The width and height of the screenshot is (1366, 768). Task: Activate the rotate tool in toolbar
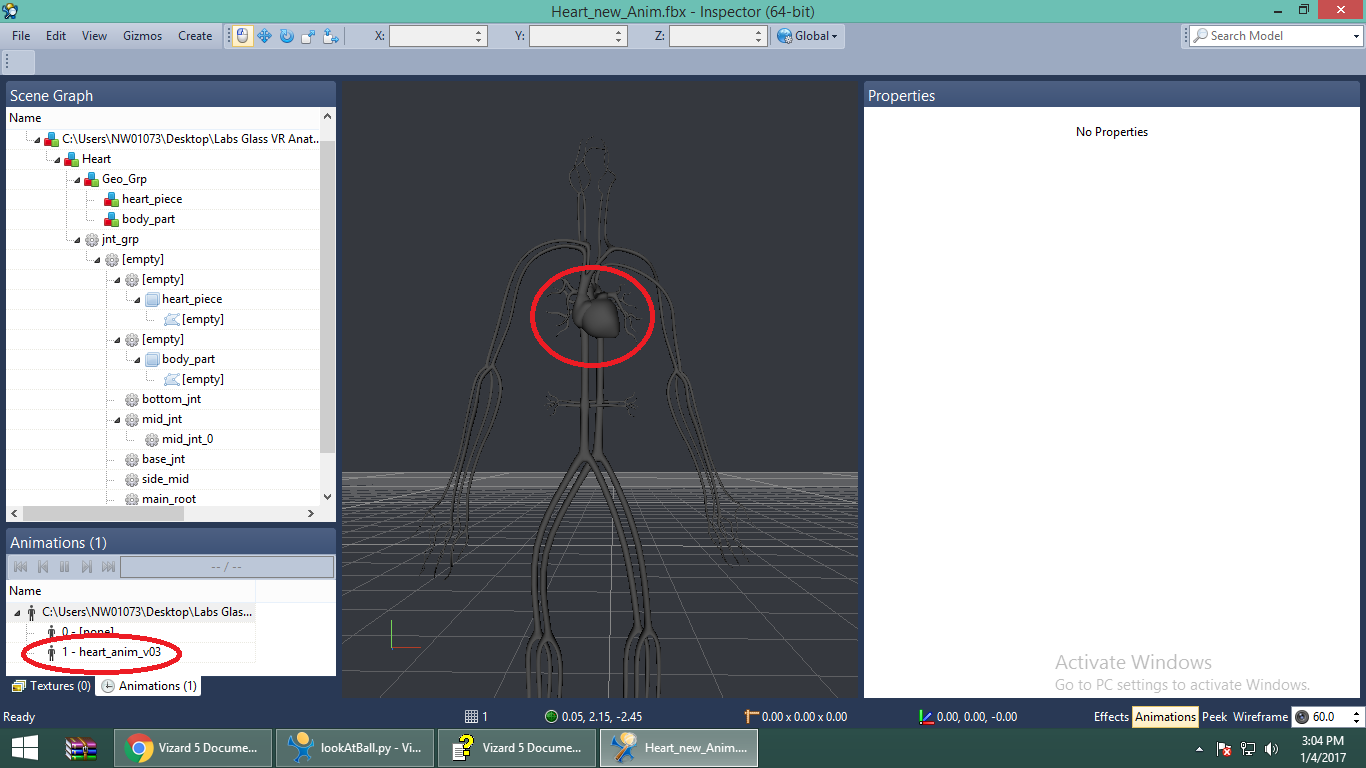pyautogui.click(x=286, y=36)
